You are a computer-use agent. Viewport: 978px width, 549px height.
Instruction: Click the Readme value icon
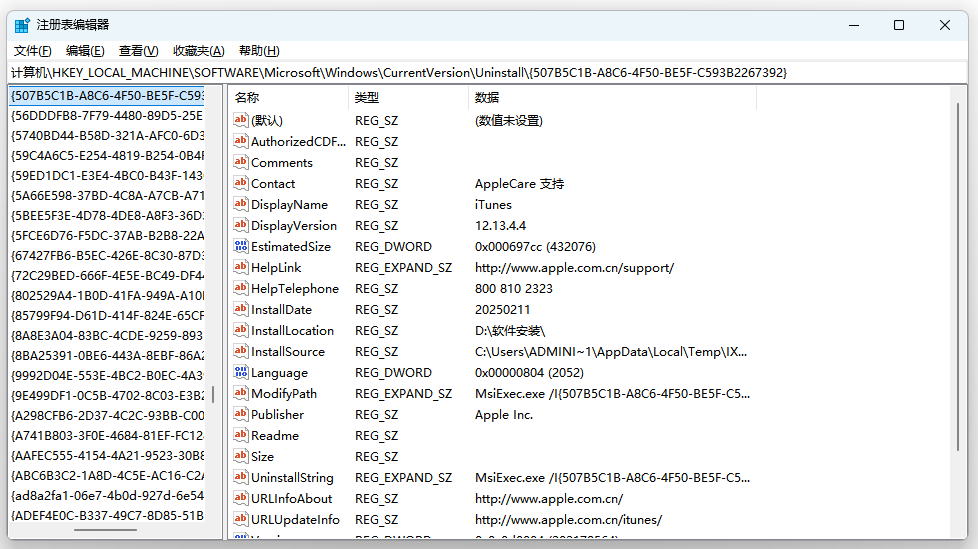coord(241,435)
